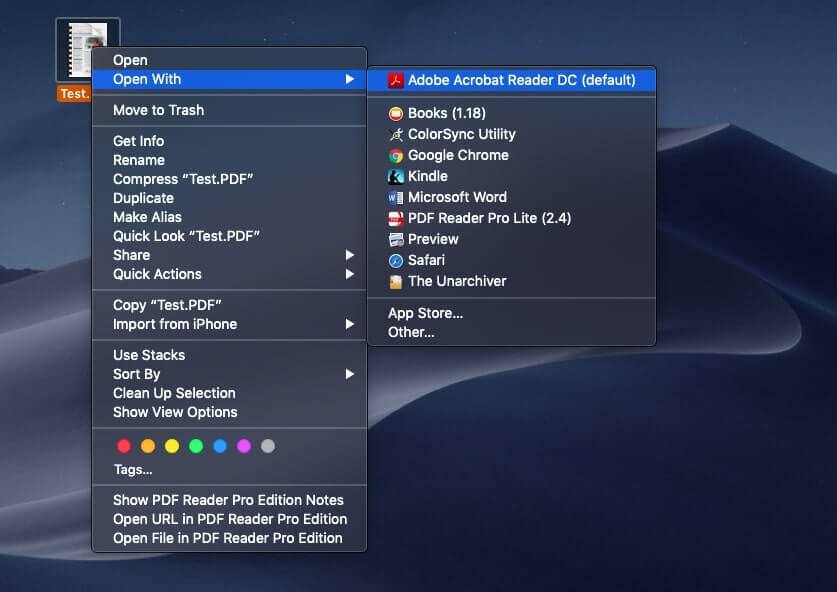Click the Kindle app icon
Screen dimensions: 837x592
tap(396, 176)
